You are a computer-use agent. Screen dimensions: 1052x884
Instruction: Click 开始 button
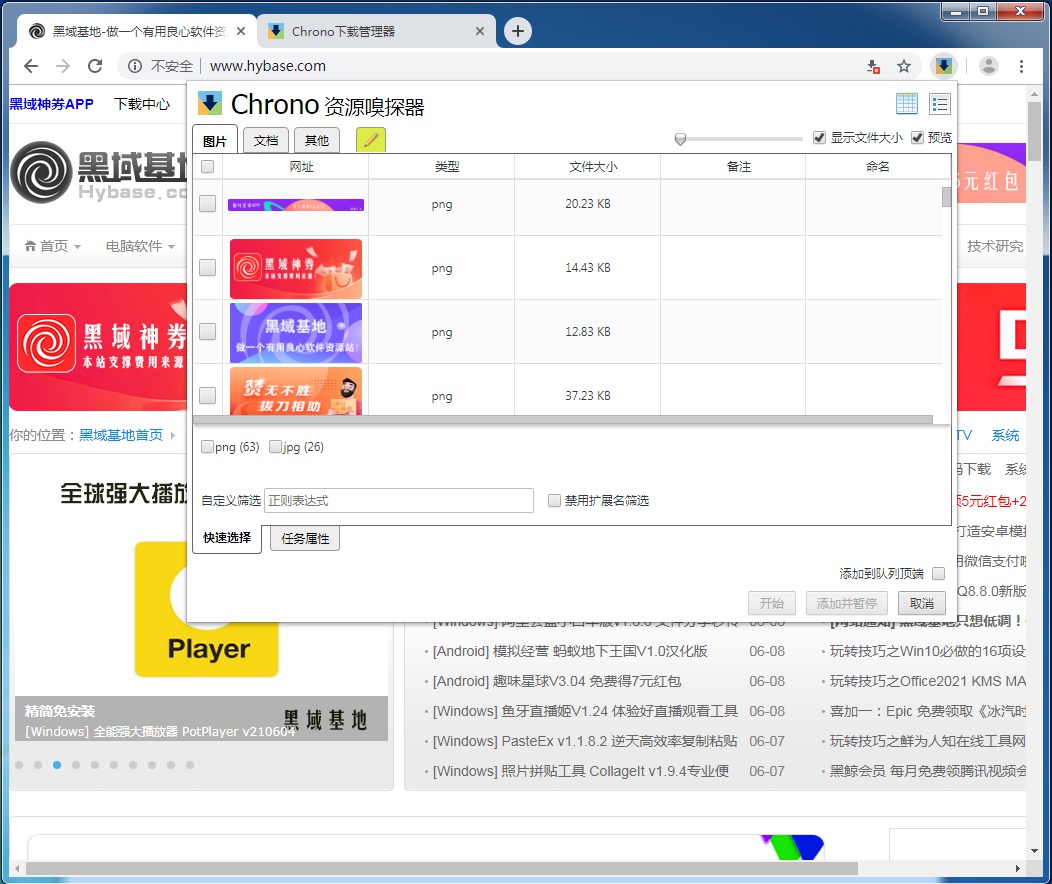(x=772, y=603)
